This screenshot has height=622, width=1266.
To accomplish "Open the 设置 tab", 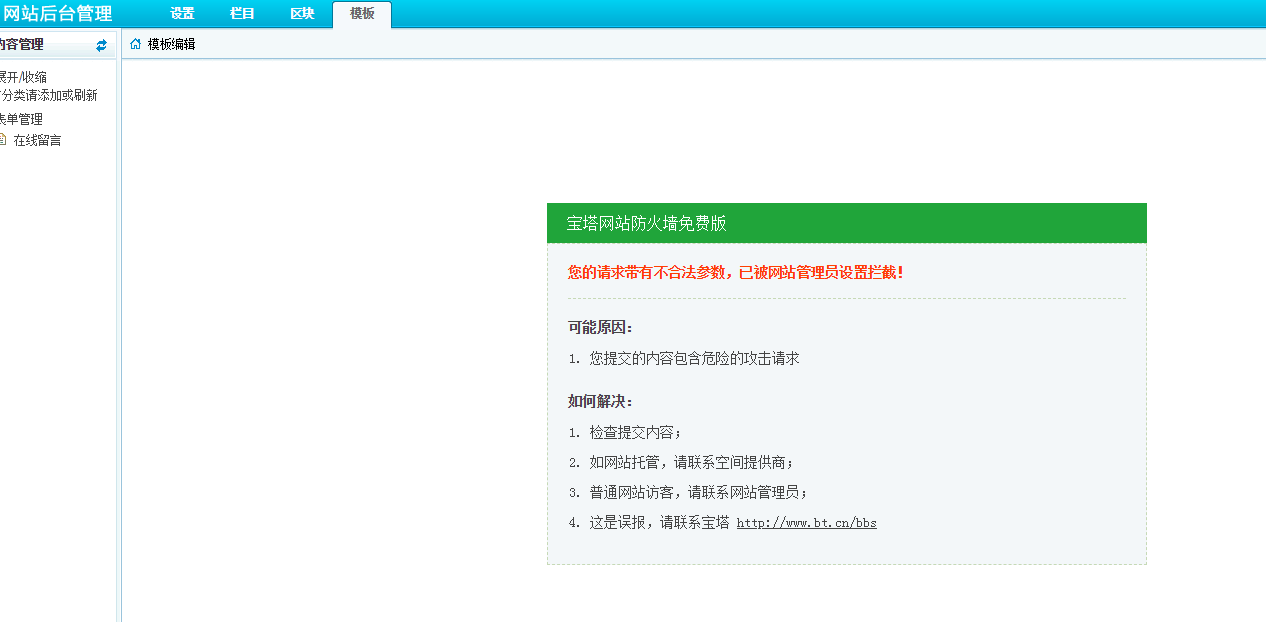I will pyautogui.click(x=182, y=14).
